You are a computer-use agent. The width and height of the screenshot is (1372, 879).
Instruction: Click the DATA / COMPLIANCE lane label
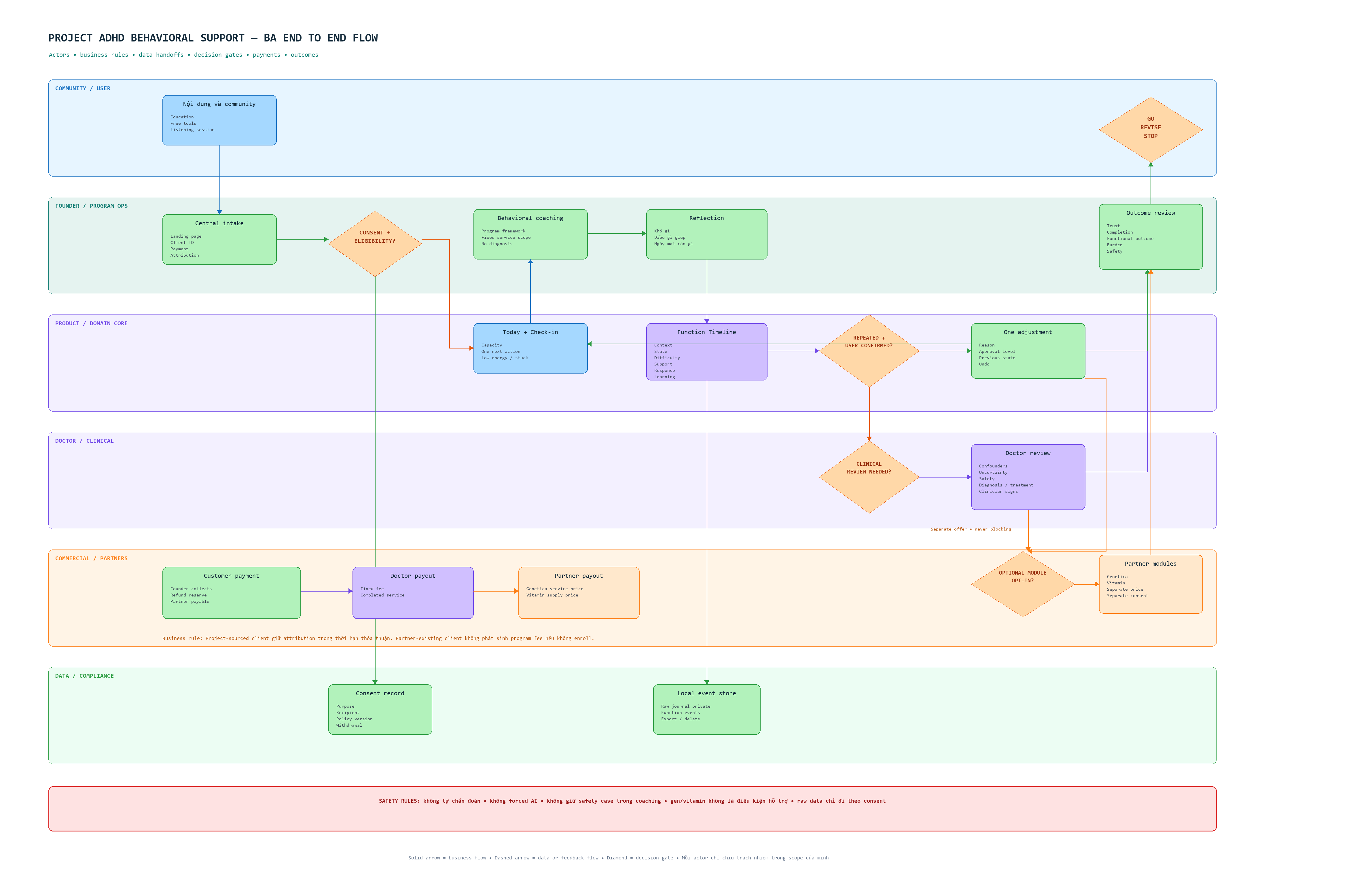pyautogui.click(x=84, y=676)
